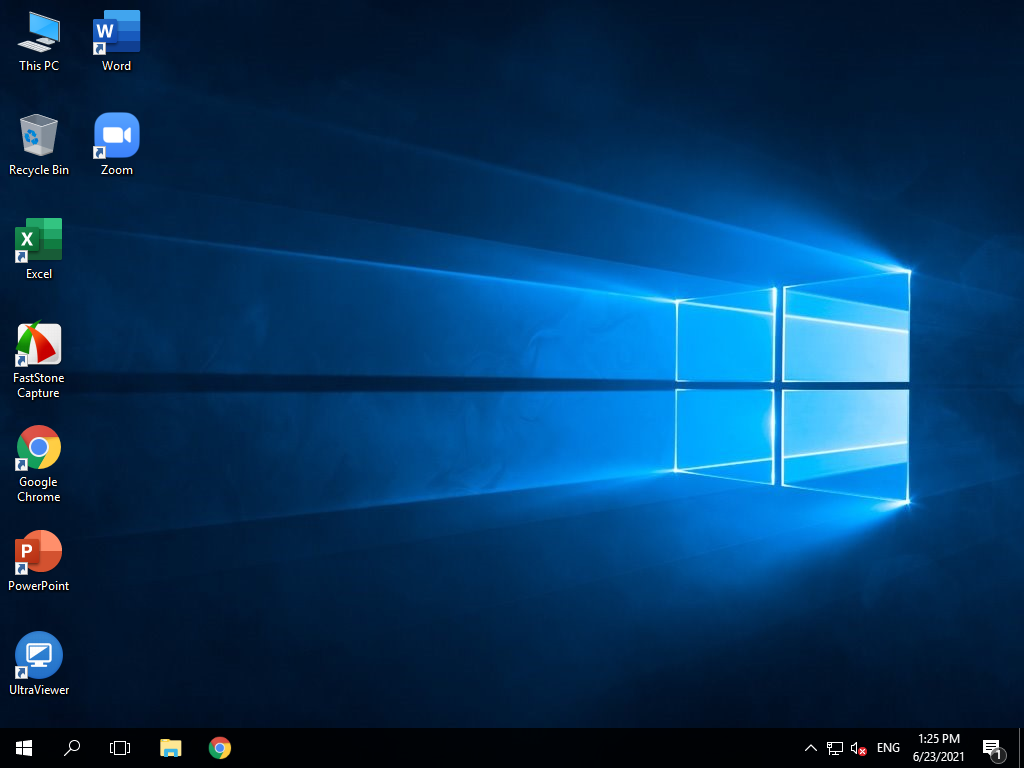Click the muted volume tray icon
The width and height of the screenshot is (1024, 768).
(x=858, y=748)
